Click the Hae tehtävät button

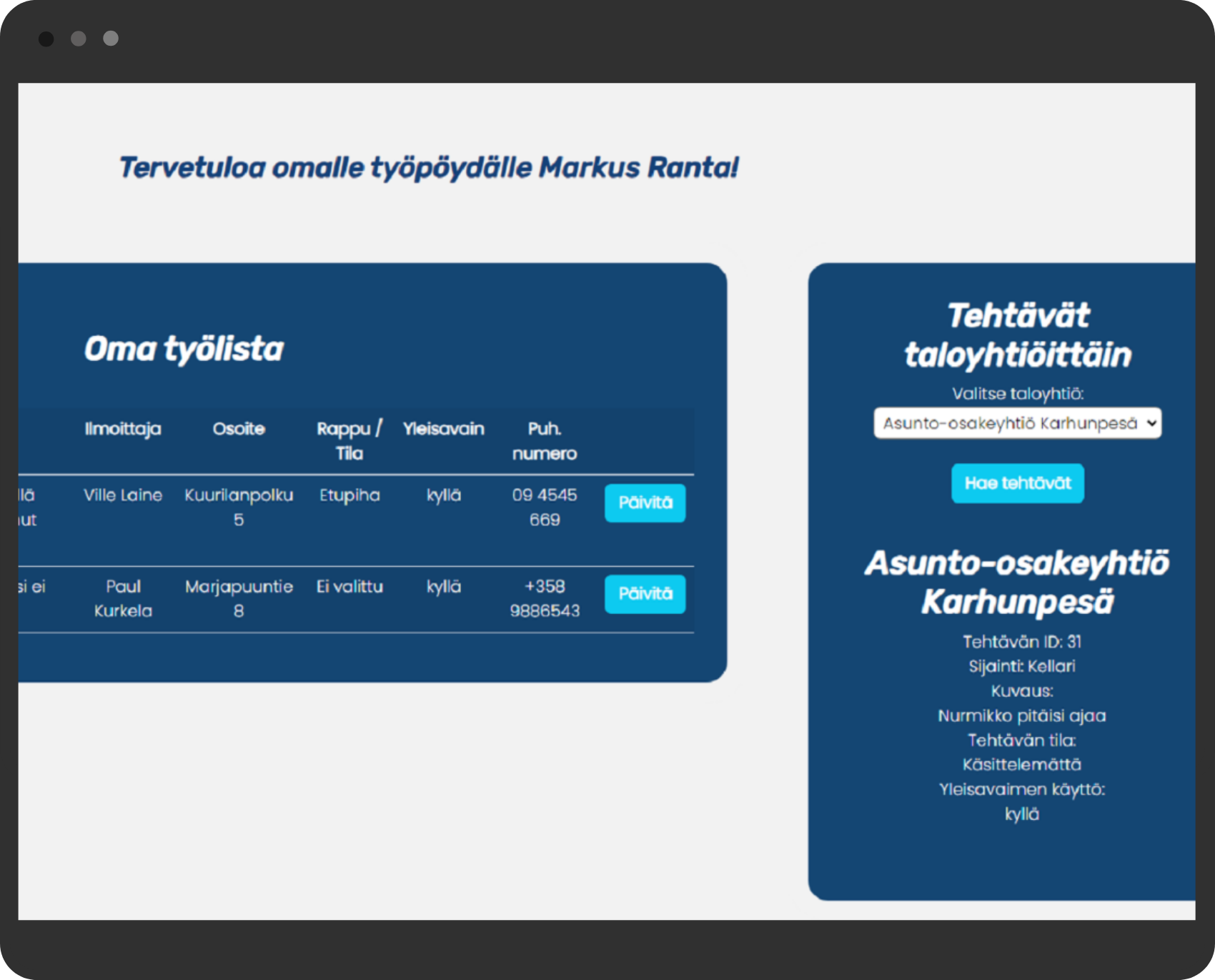(1017, 483)
